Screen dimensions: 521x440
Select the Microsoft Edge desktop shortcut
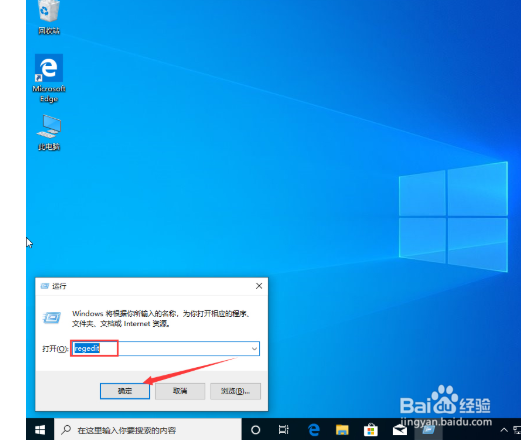point(49,78)
